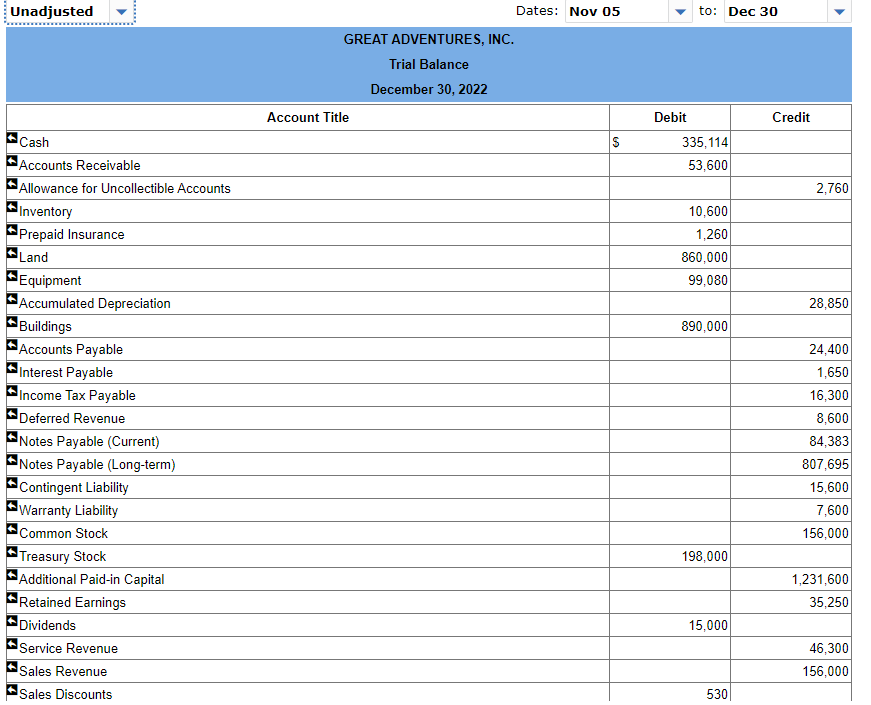Click the arrow icon beside Prepaid Insurance

point(10,230)
